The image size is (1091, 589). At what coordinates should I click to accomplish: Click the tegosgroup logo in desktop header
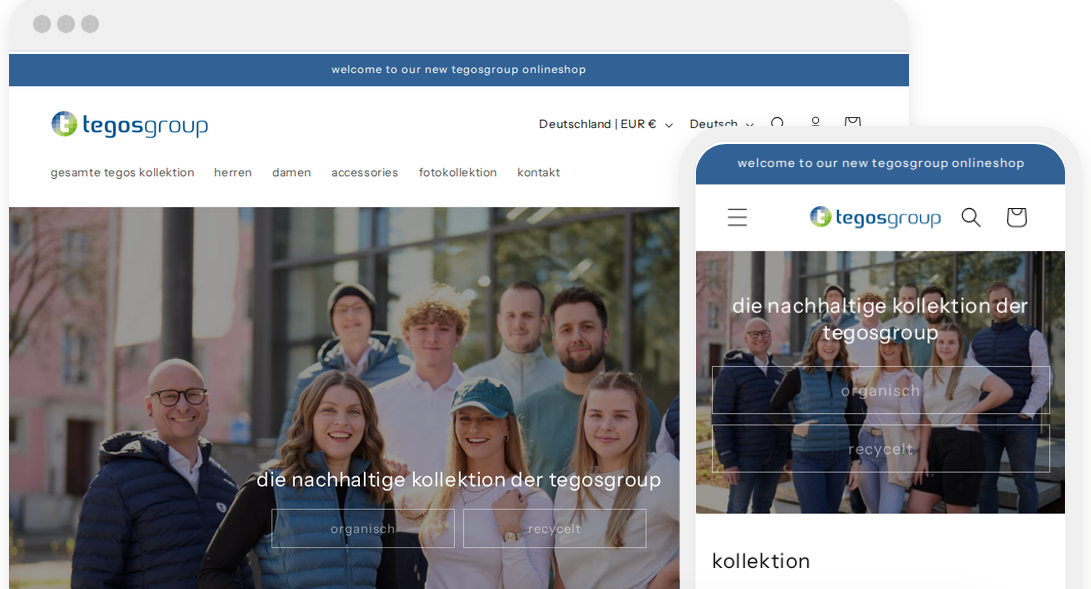tap(130, 125)
